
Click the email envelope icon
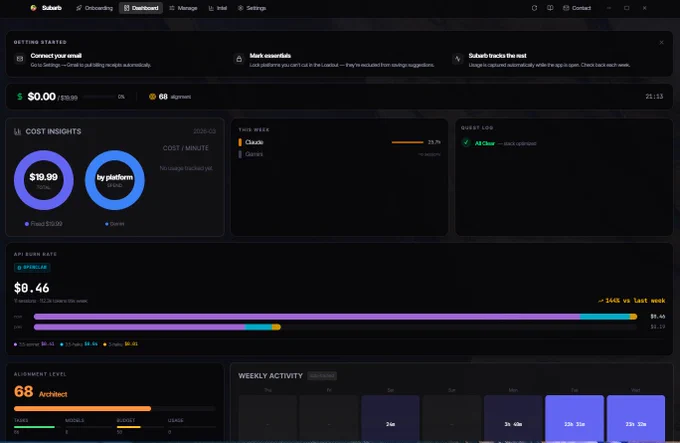point(20,59)
